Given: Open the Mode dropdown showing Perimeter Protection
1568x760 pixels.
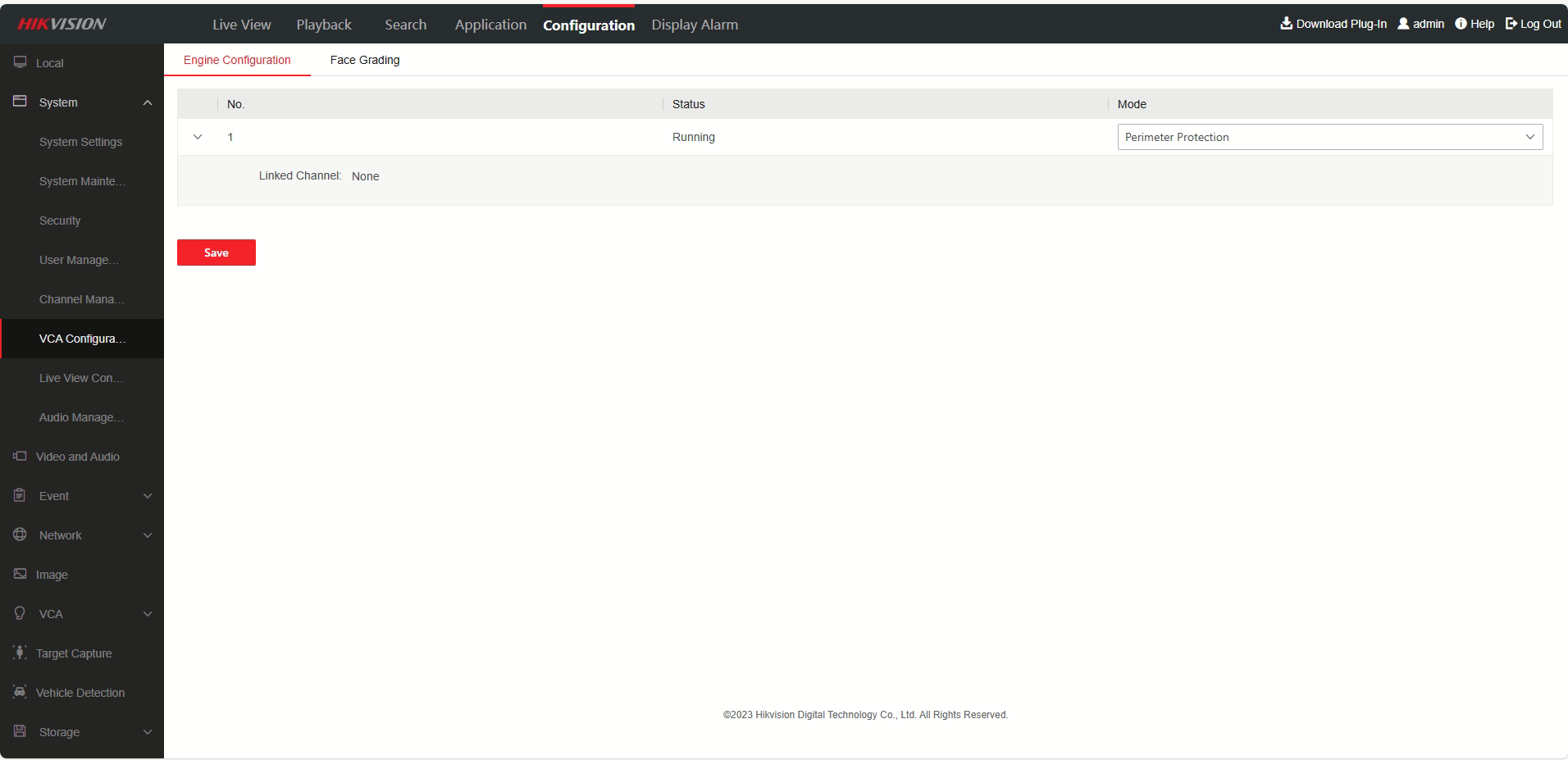Looking at the screenshot, I should pyautogui.click(x=1329, y=137).
